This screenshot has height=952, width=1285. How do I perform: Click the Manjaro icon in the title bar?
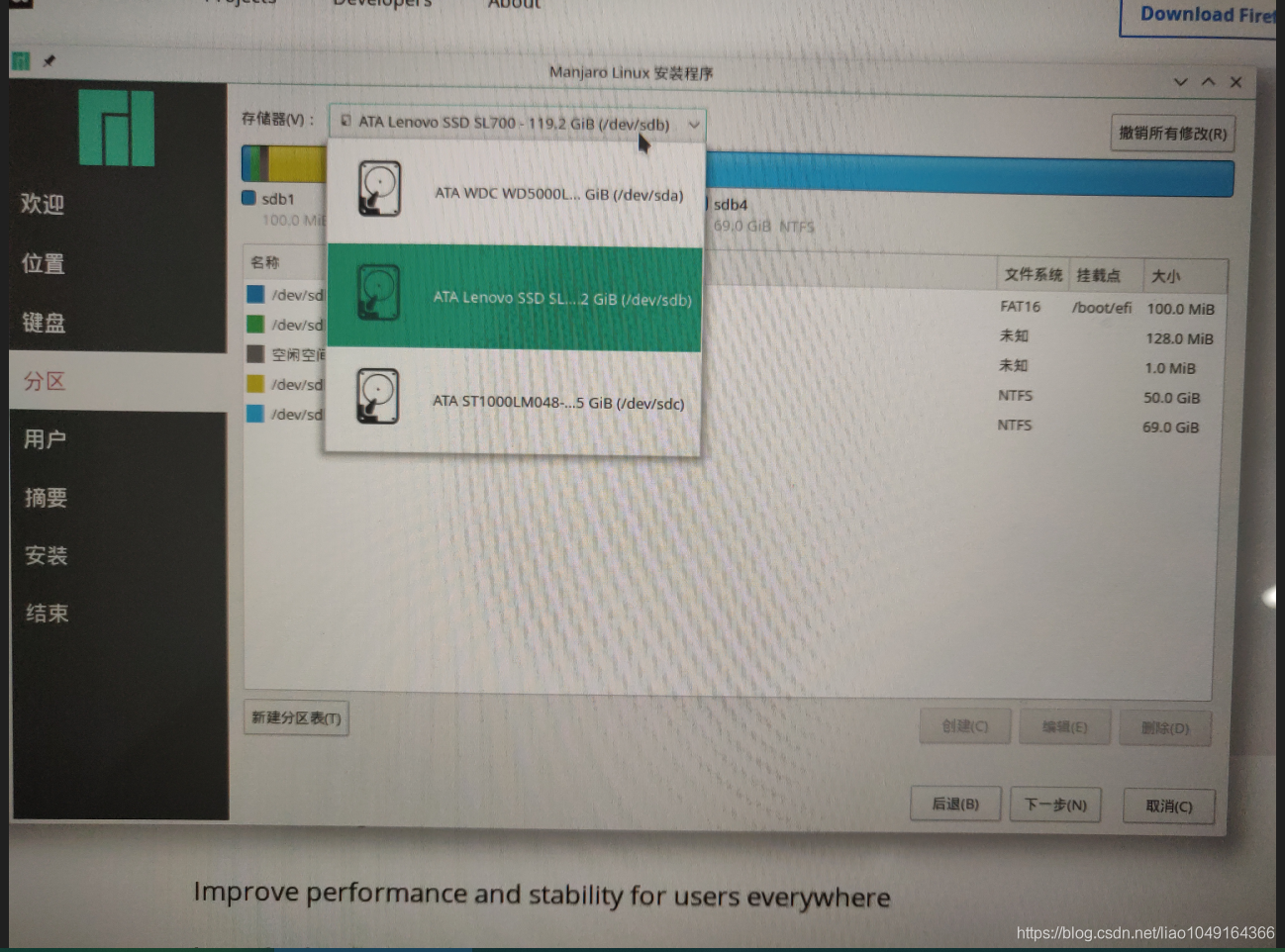coord(20,61)
